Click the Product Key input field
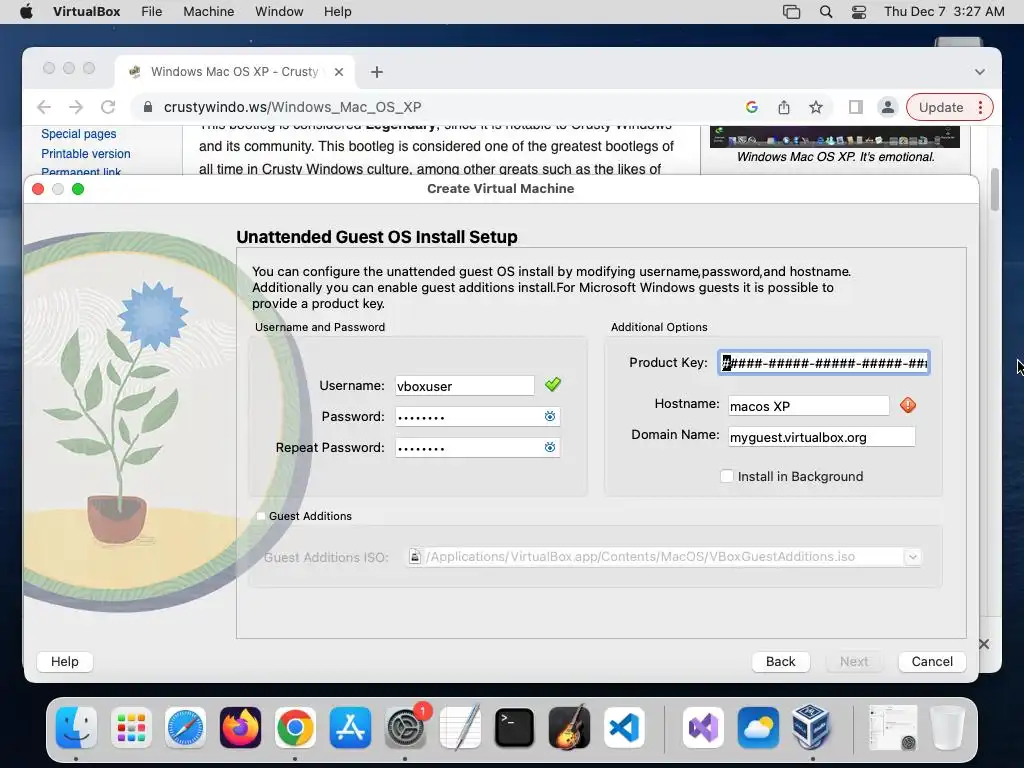The height and width of the screenshot is (768, 1024). (x=824, y=362)
